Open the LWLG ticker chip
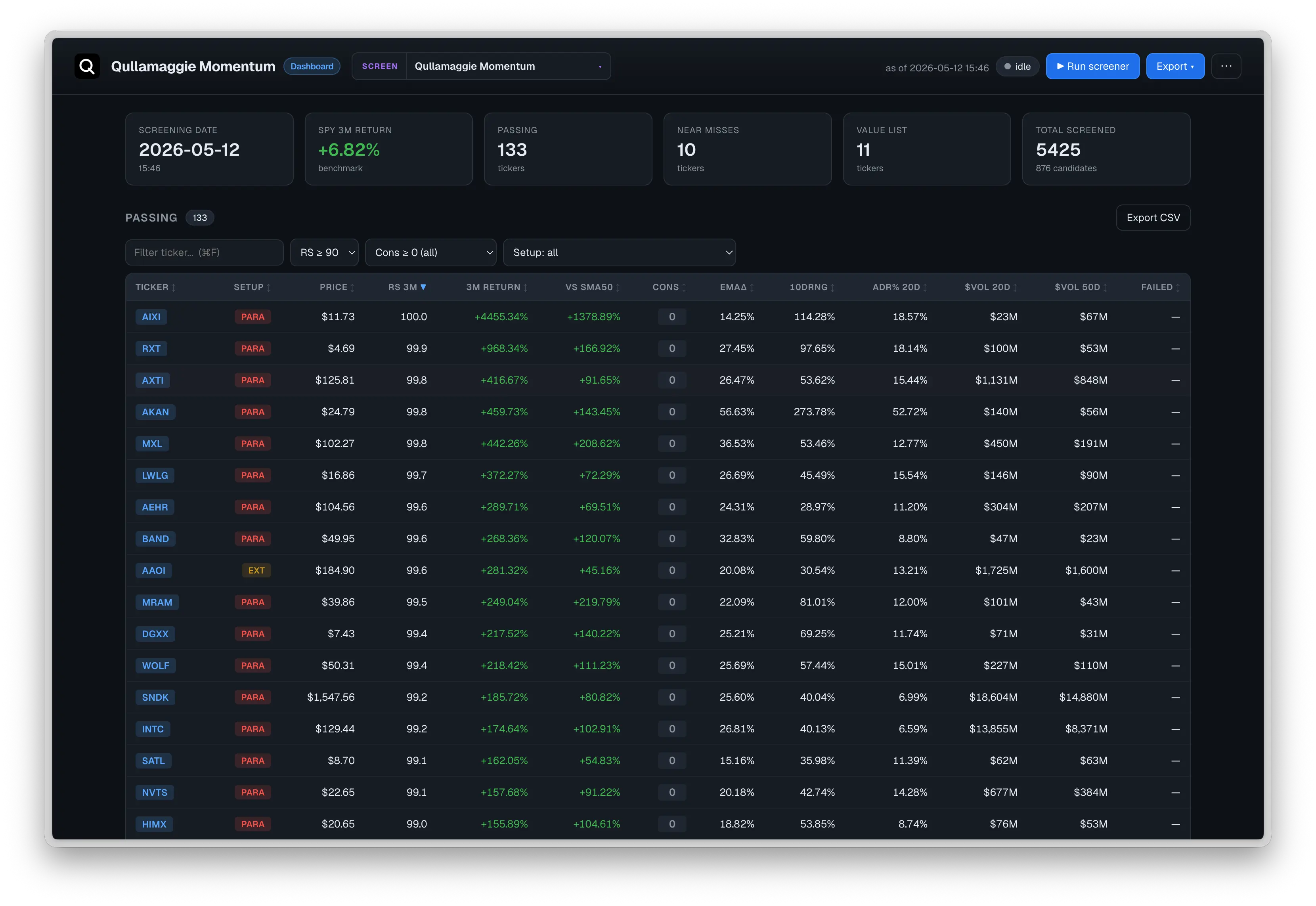1316x906 pixels. pos(155,476)
